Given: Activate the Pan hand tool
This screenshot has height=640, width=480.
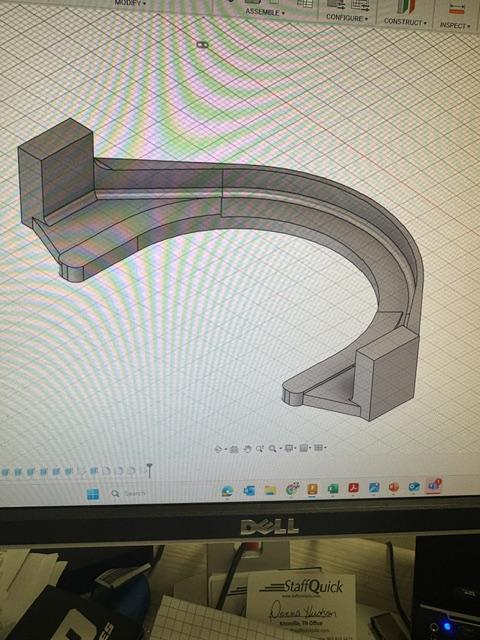Looking at the screenshot, I should click(247, 449).
